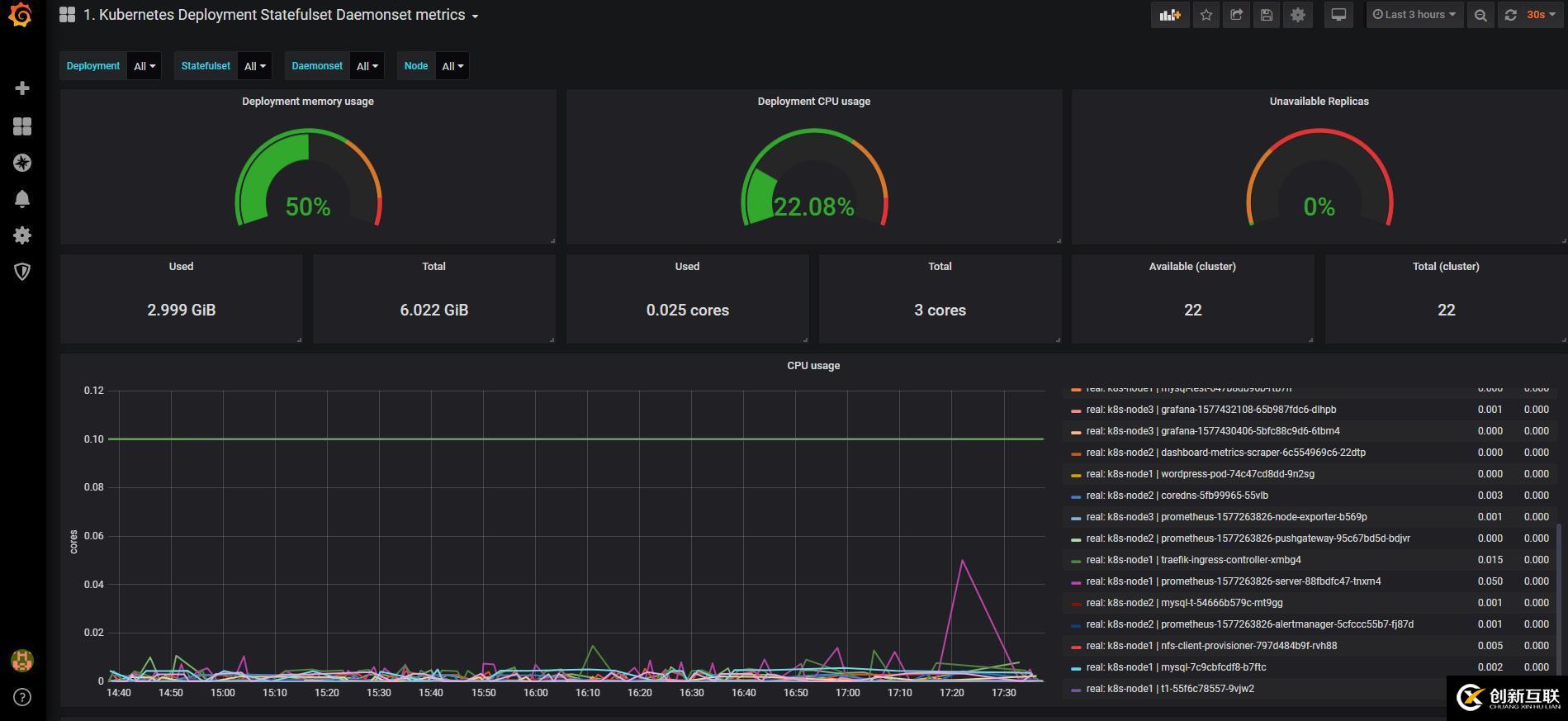Viewport: 1568px width, 721px height.
Task: Click the 0.050 value in prometheus server row
Action: (1490, 581)
